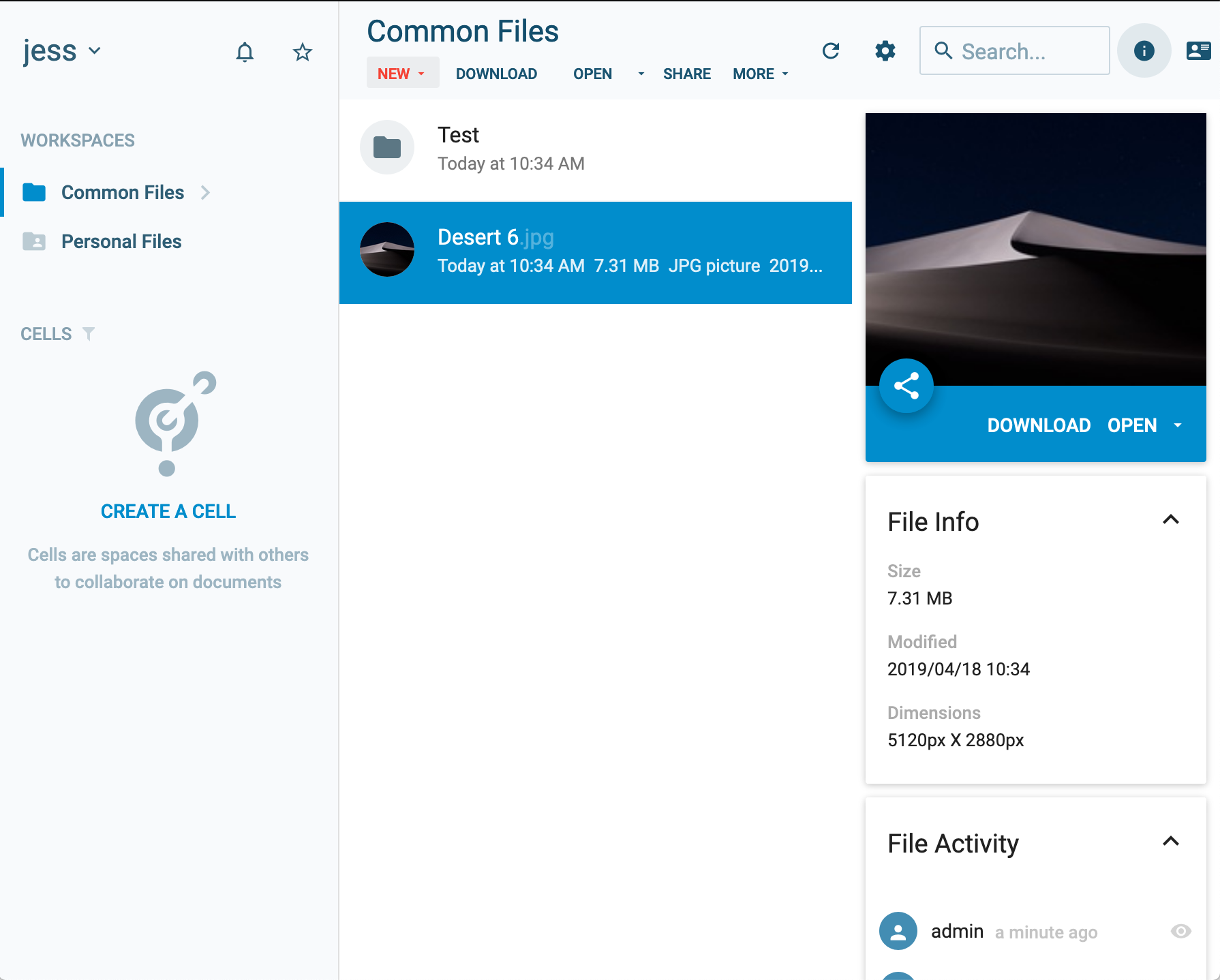Toggle the info panel button
The height and width of the screenshot is (980, 1220).
1144,50
